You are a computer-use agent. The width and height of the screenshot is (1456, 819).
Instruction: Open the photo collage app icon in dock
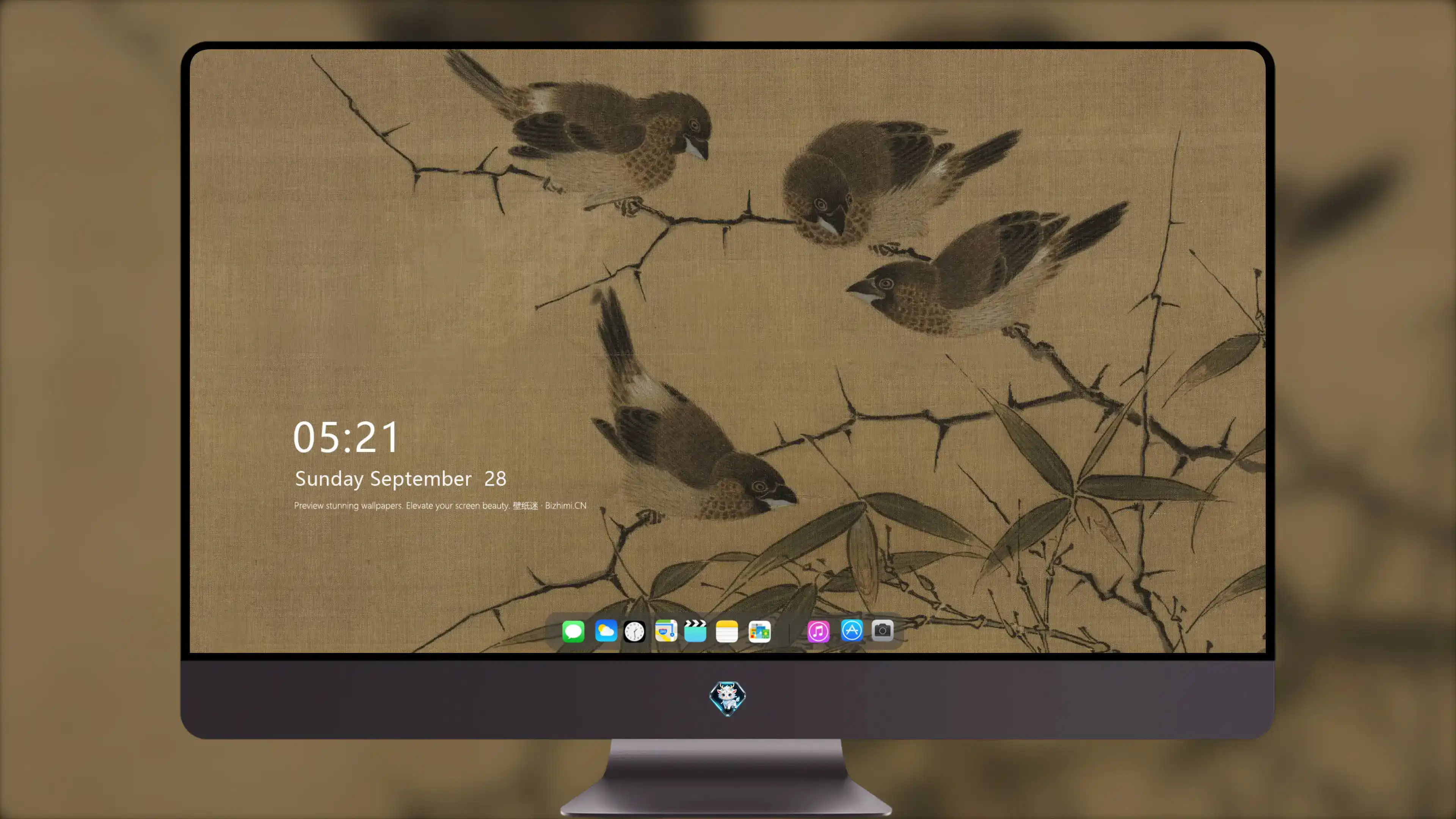point(759,631)
